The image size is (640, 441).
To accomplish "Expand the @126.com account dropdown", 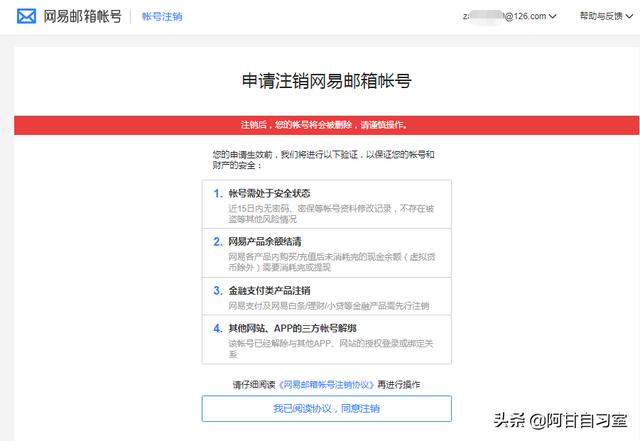I will click(x=509, y=16).
